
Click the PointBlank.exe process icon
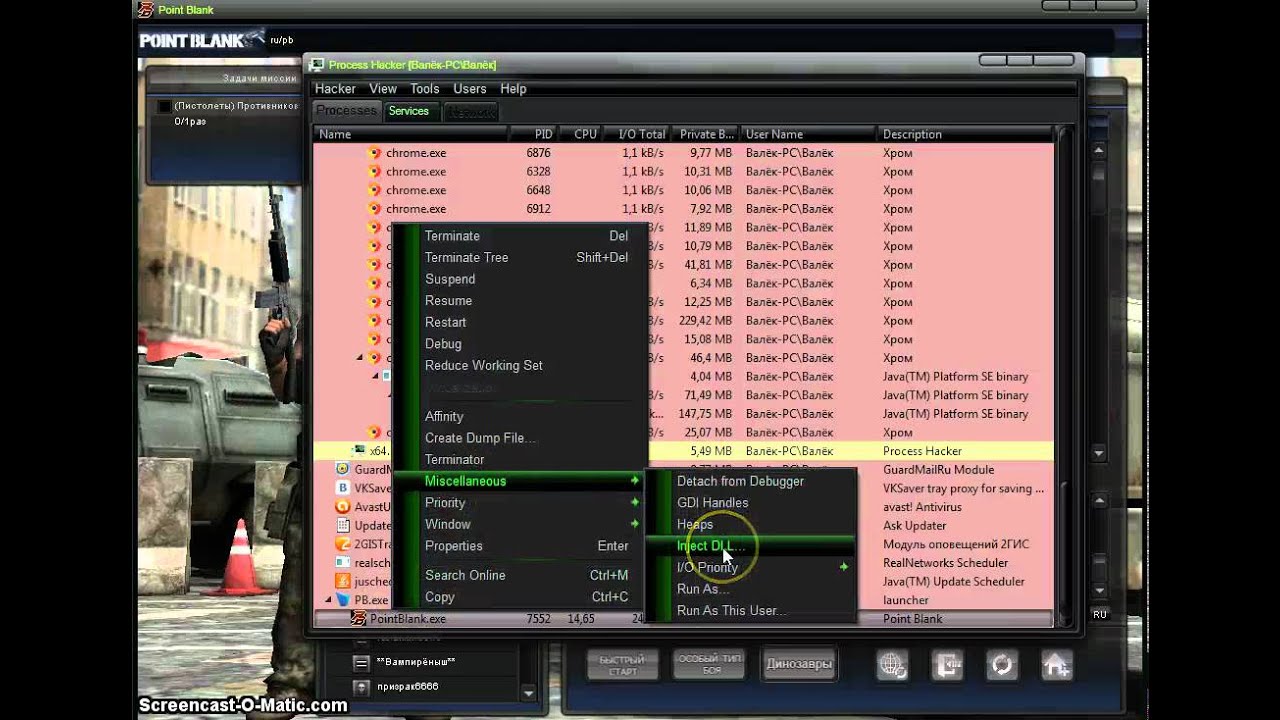pyautogui.click(x=358, y=618)
